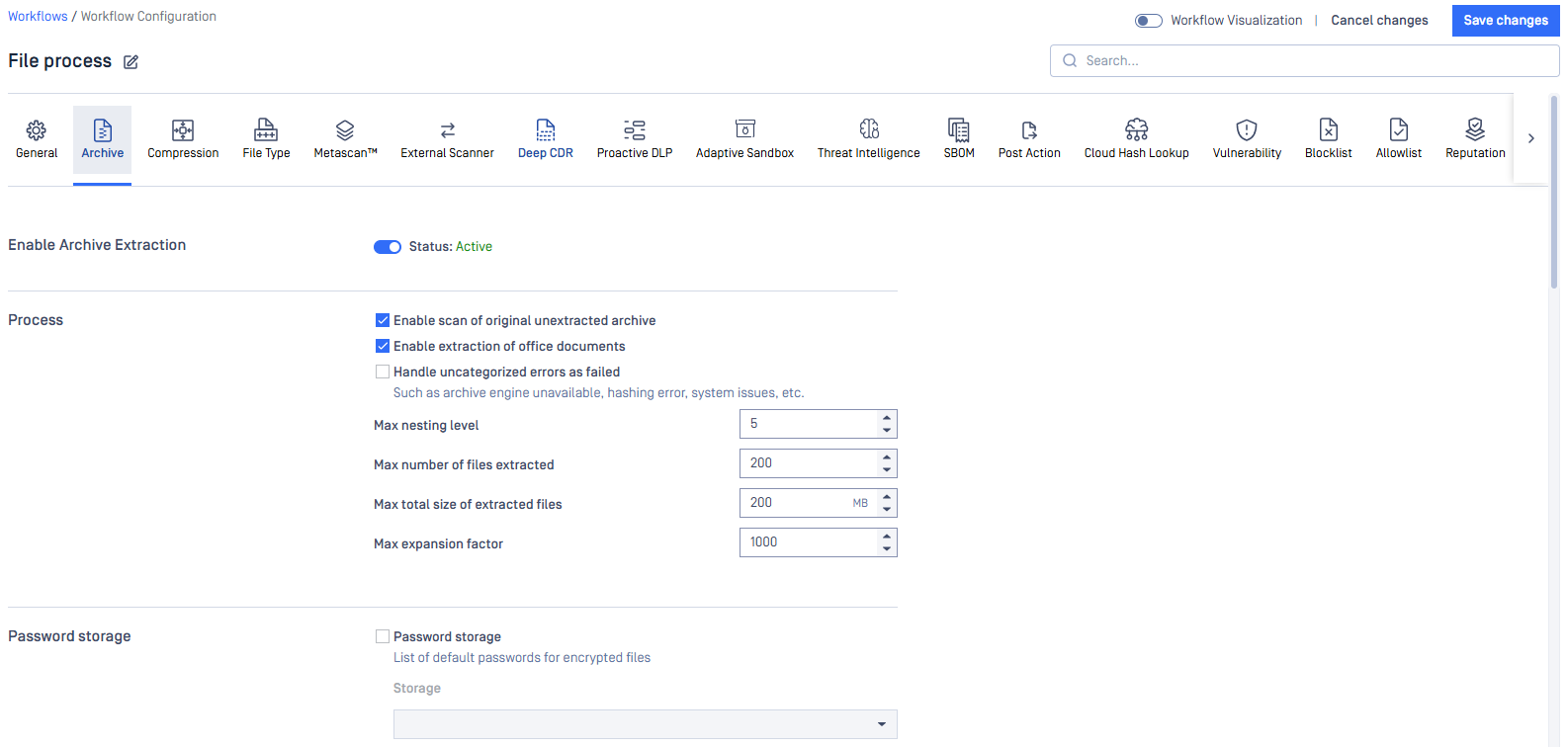Click the edit pencil icon beside File process
The image size is (1568, 747).
pyautogui.click(x=131, y=62)
